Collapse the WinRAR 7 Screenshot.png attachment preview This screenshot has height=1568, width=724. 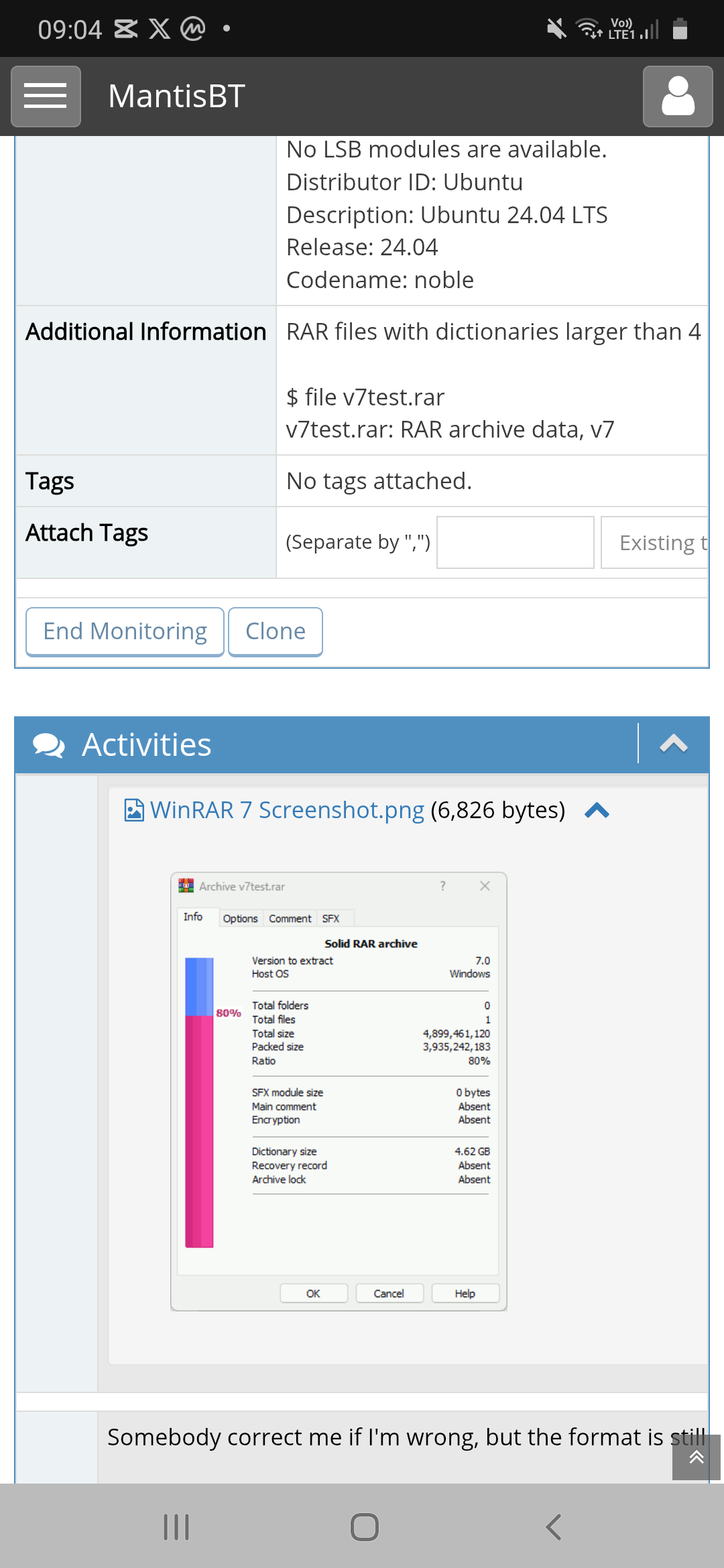coord(597,811)
